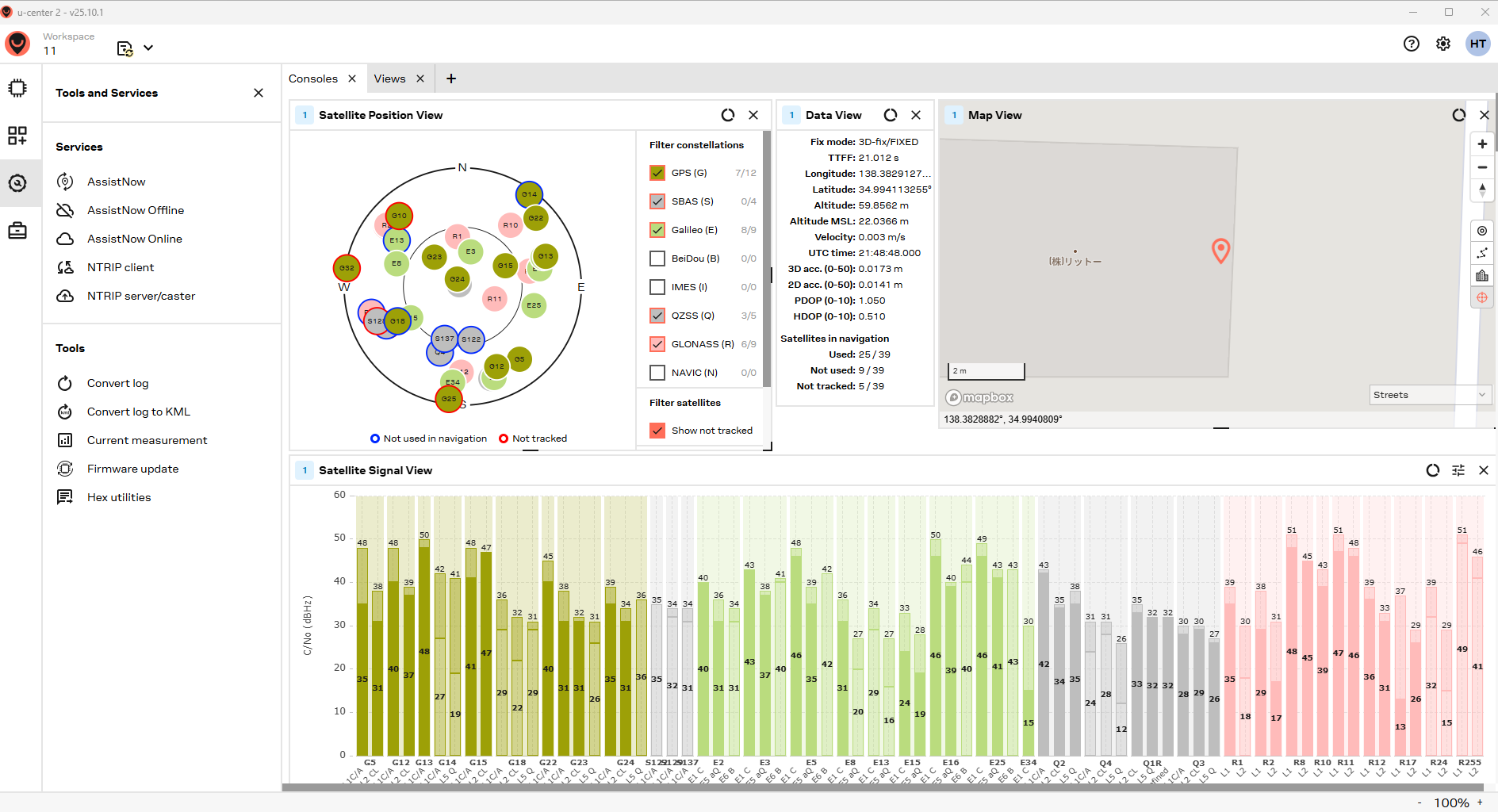Open the help question mark icon

point(1411,44)
